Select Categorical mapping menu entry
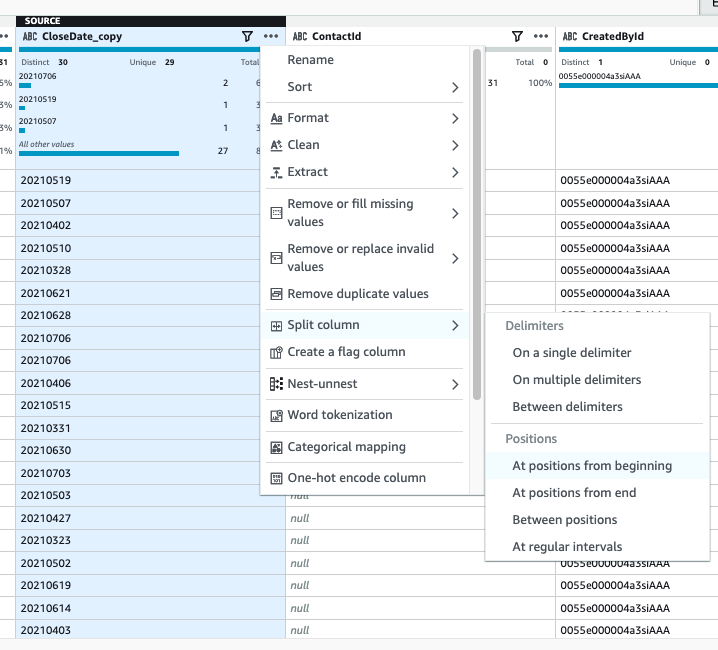This screenshot has width=718, height=650. pyautogui.click(x=364, y=447)
